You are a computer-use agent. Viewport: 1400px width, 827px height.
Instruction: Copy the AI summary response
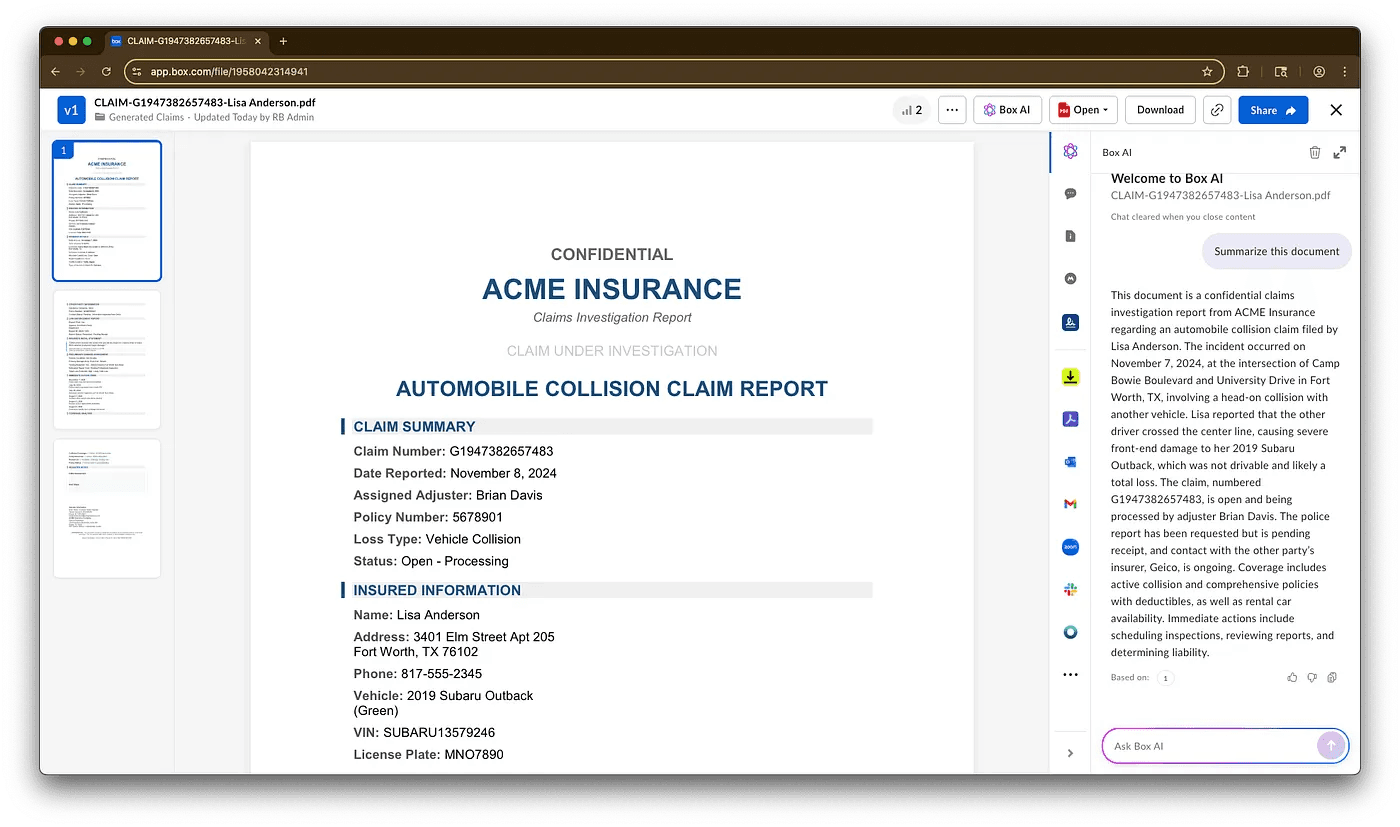[1332, 678]
